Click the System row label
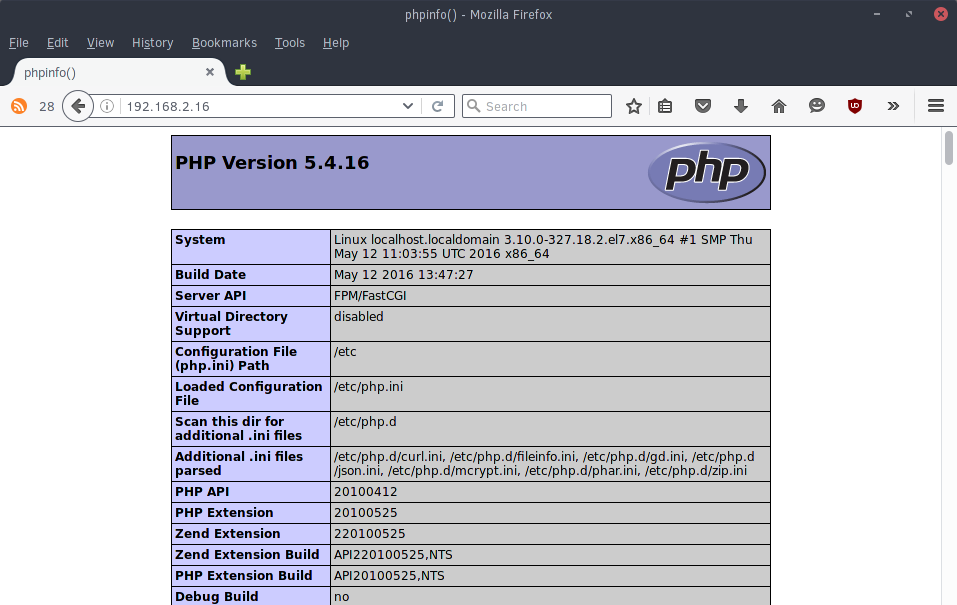The width and height of the screenshot is (957, 605). (x=200, y=240)
